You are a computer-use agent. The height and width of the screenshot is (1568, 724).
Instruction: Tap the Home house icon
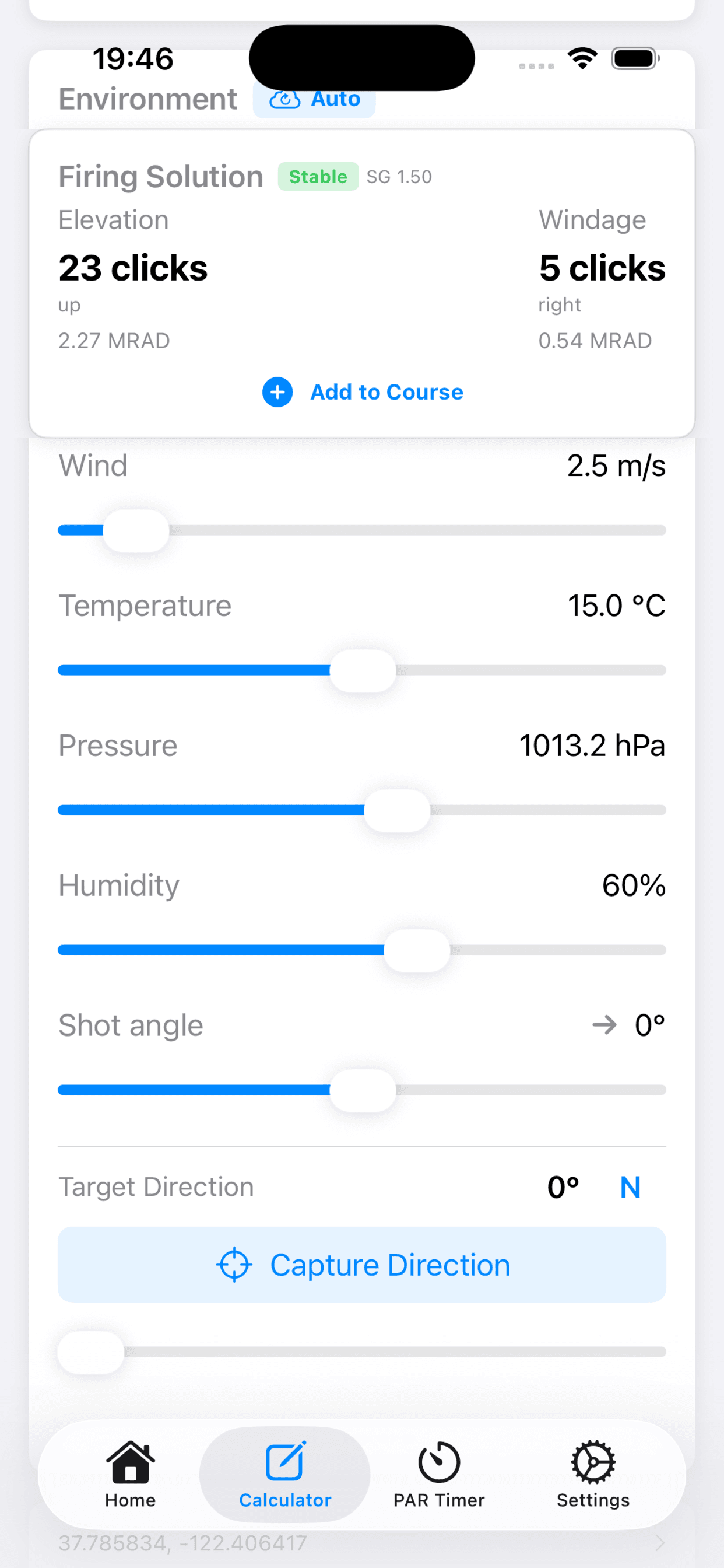(130, 1461)
